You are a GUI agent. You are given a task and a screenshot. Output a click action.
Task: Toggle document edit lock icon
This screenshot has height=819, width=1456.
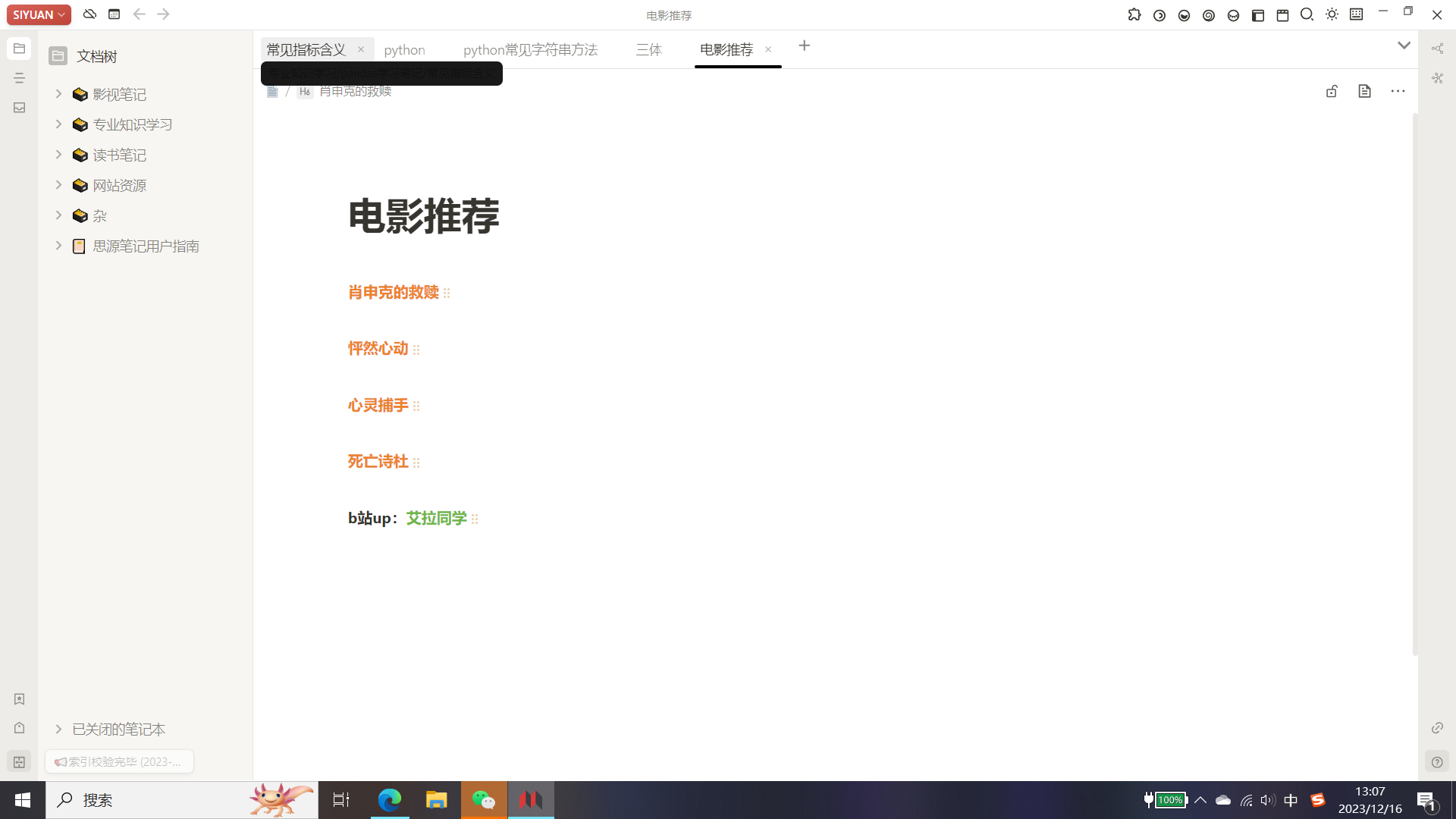point(1332,91)
